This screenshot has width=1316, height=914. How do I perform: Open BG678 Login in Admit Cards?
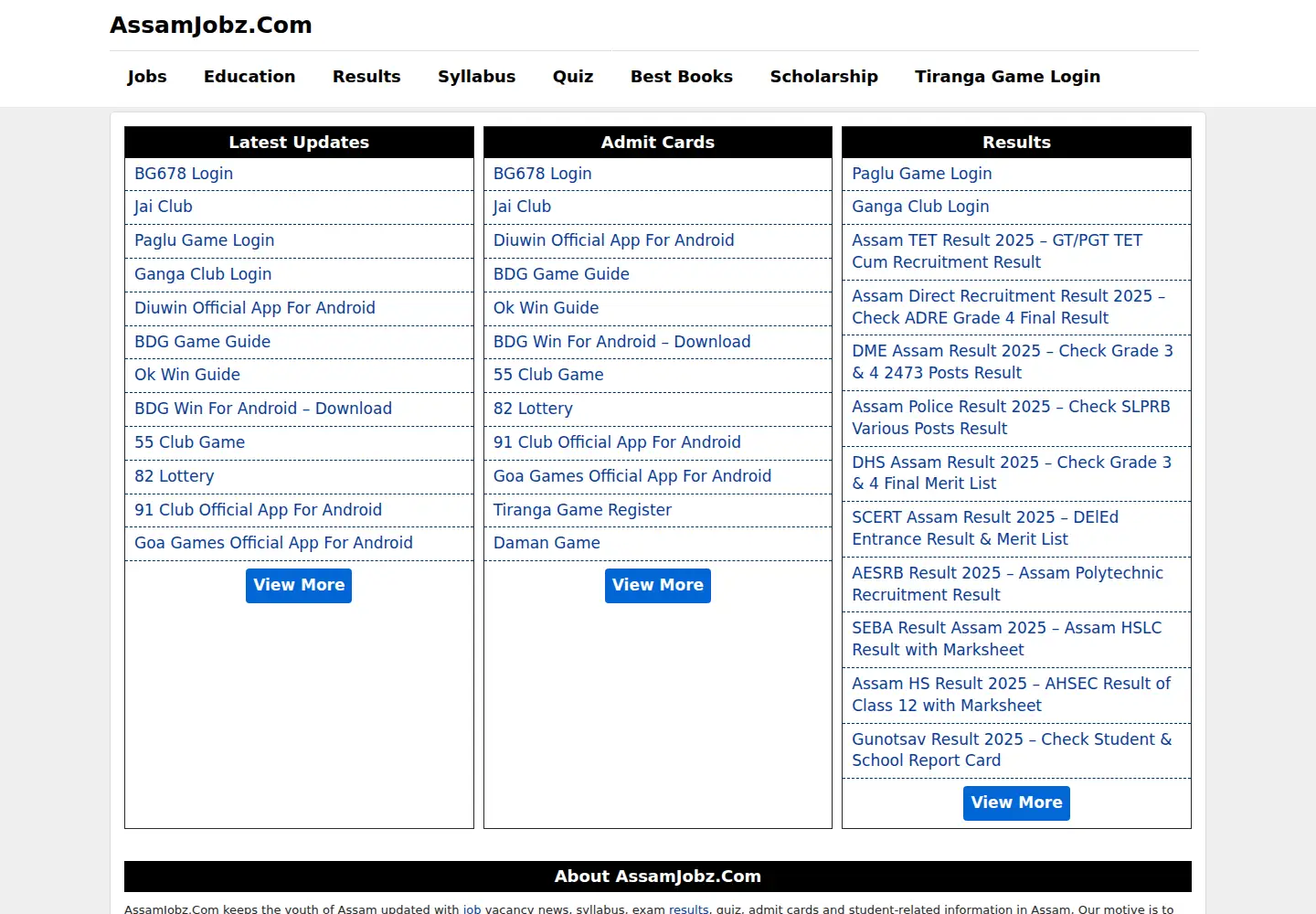pos(543,174)
